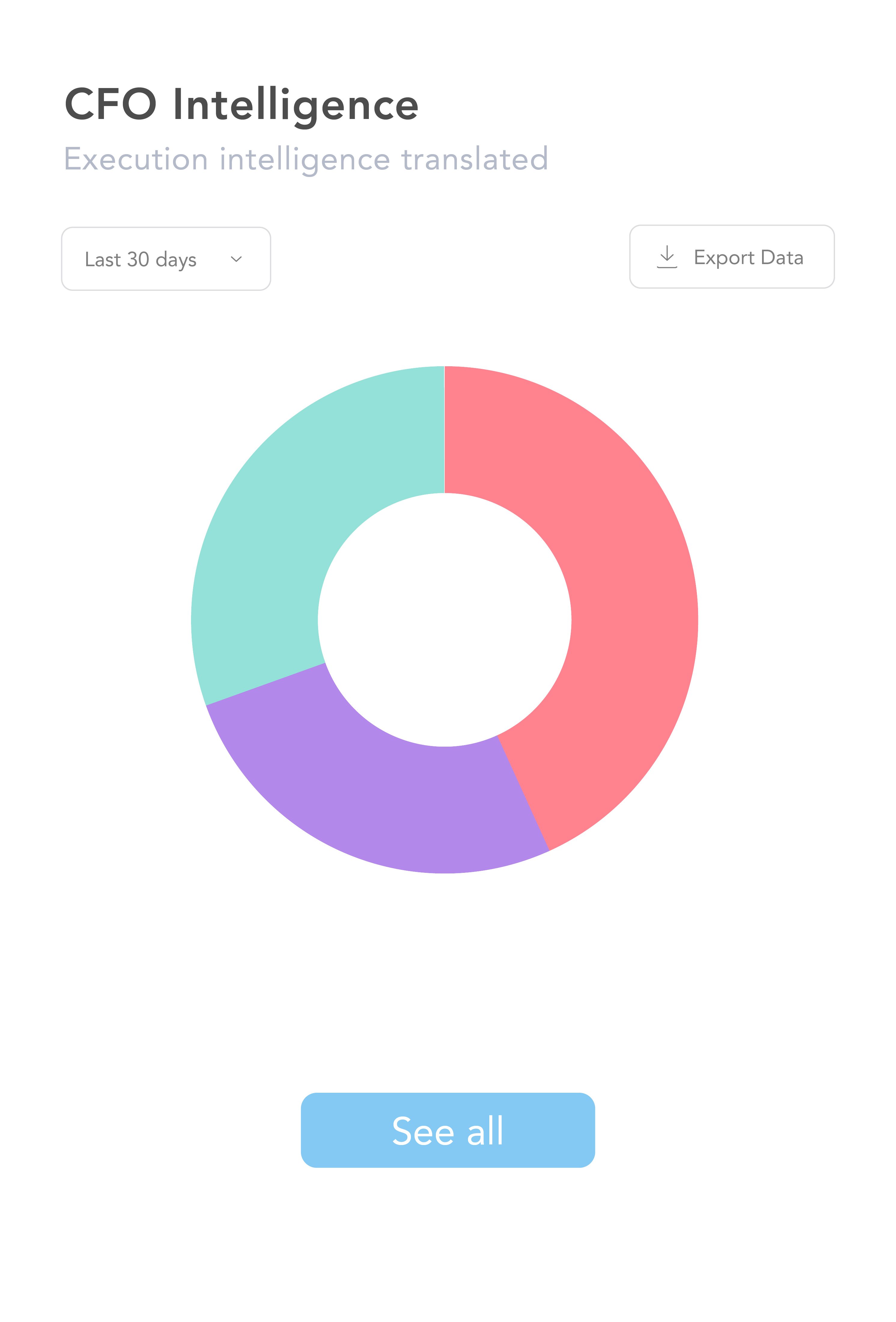Click the "Last 30 days" text label
Screen dimensions: 896x1322
[141, 259]
